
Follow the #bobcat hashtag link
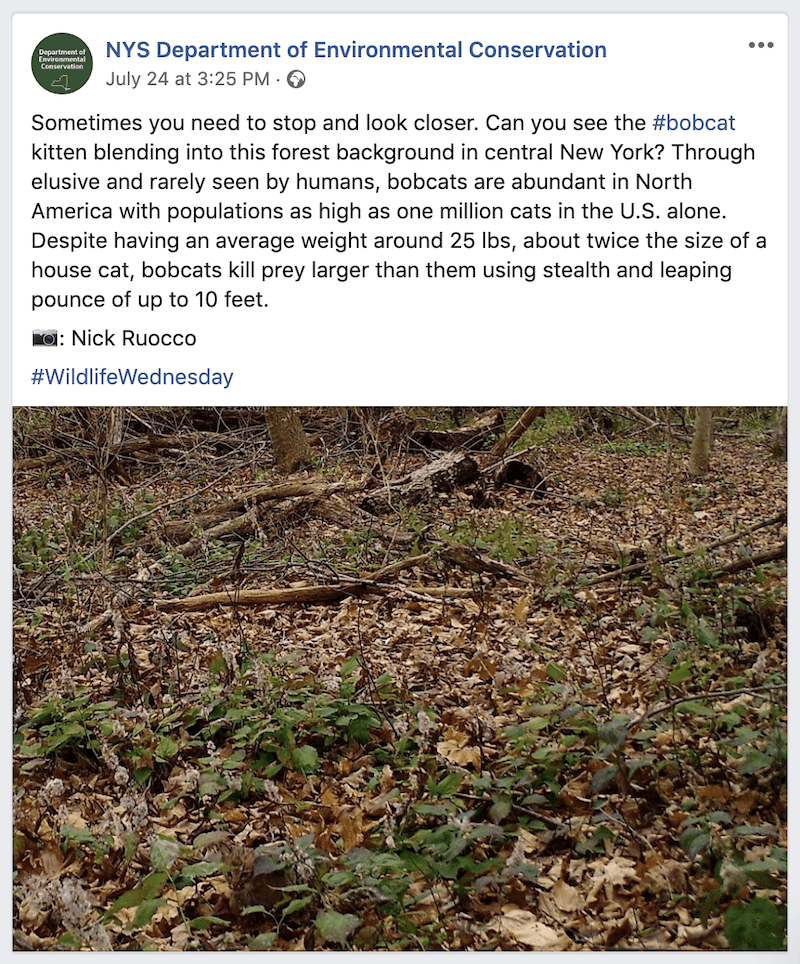tap(693, 123)
